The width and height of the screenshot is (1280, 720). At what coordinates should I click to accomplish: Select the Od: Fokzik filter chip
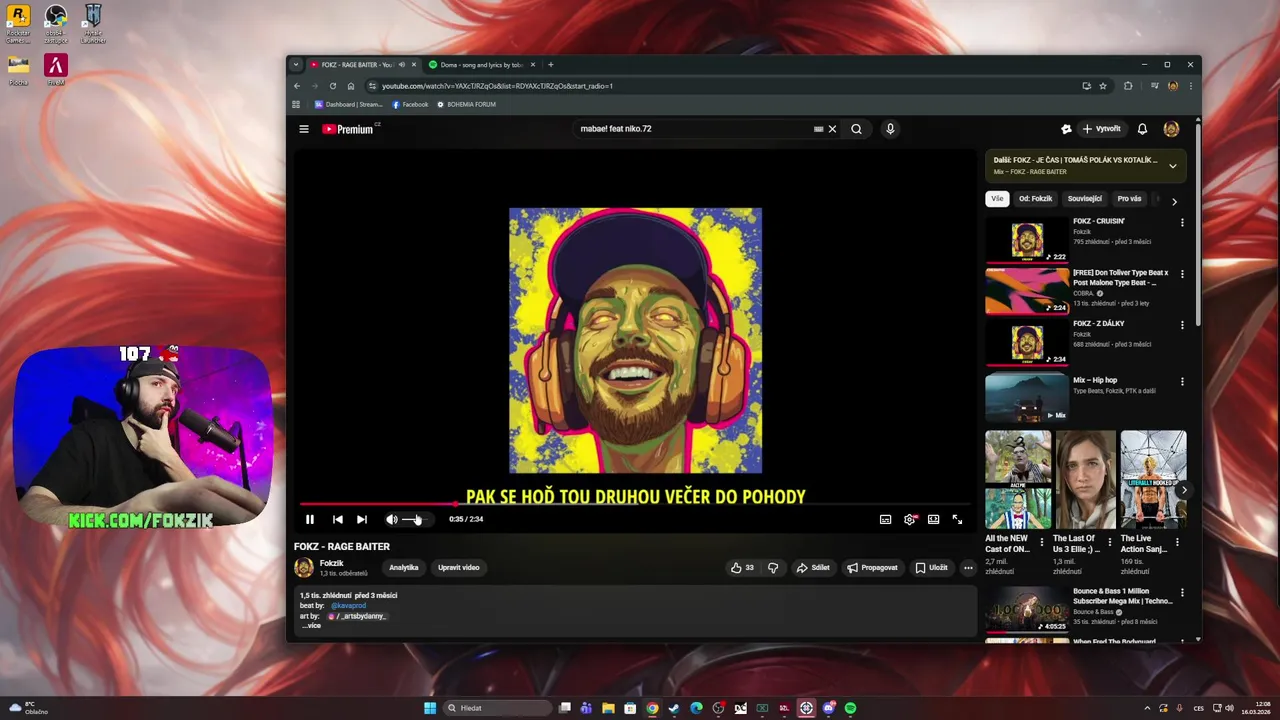coord(1035,198)
